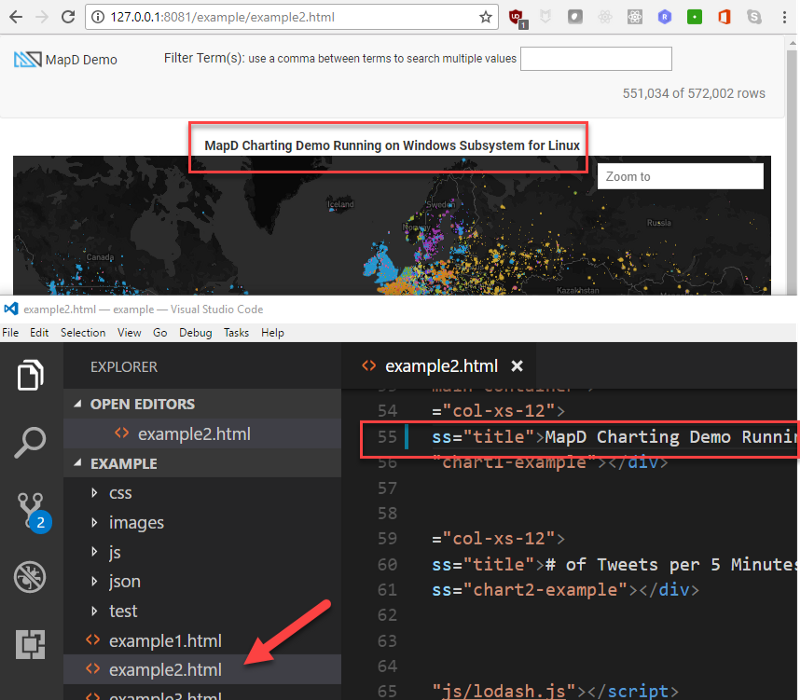The width and height of the screenshot is (800, 700).
Task: Bookmark this page with the star icon
Action: (485, 17)
